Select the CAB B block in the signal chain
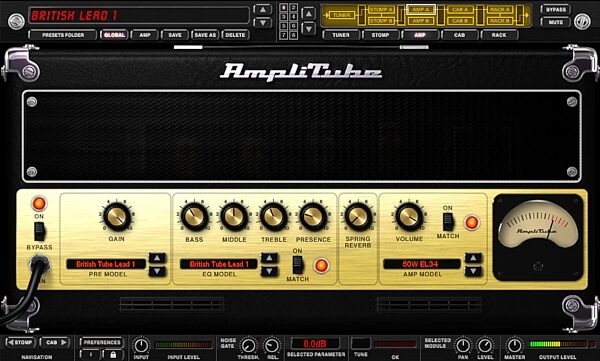 pos(460,21)
